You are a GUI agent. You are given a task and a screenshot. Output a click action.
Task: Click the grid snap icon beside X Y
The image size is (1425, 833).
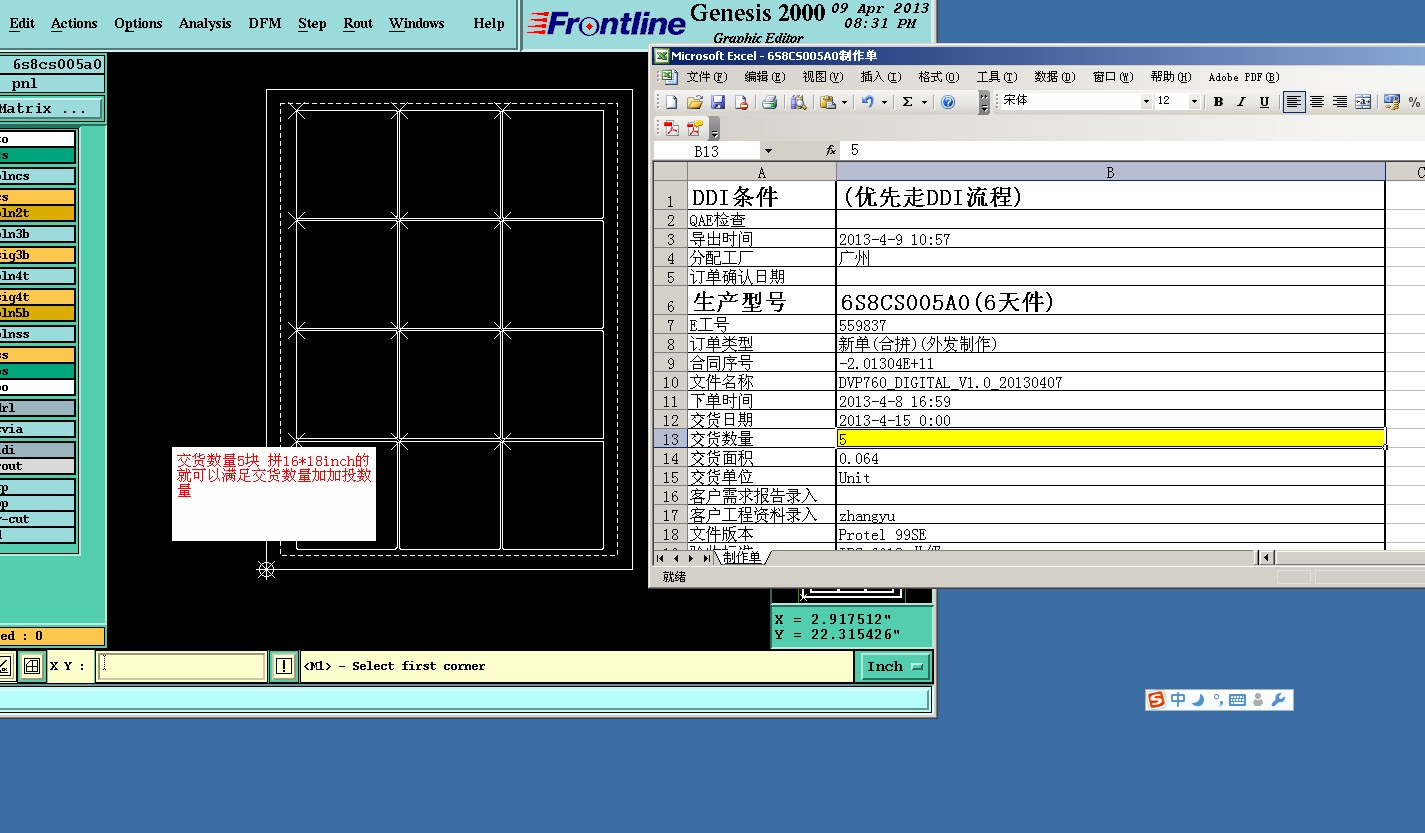32,666
